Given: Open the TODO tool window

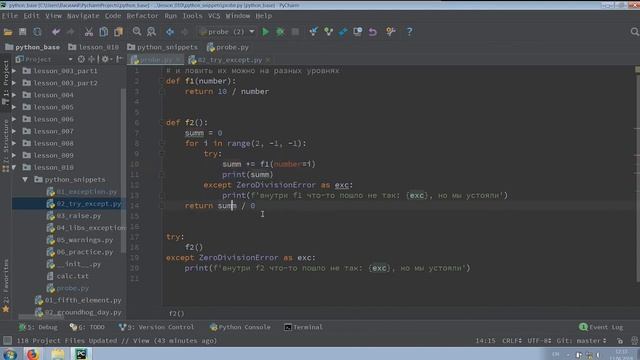Looking at the screenshot, I should 87,327.
